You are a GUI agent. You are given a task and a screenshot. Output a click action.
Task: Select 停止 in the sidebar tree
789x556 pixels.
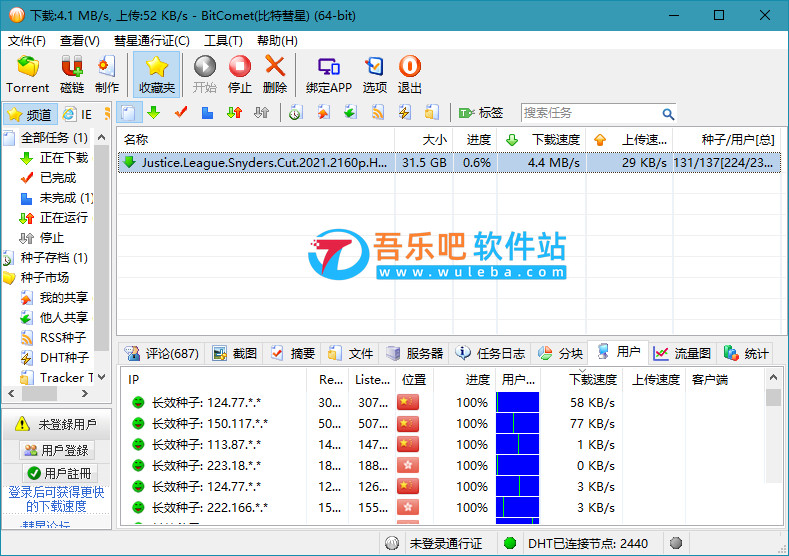click(52, 237)
